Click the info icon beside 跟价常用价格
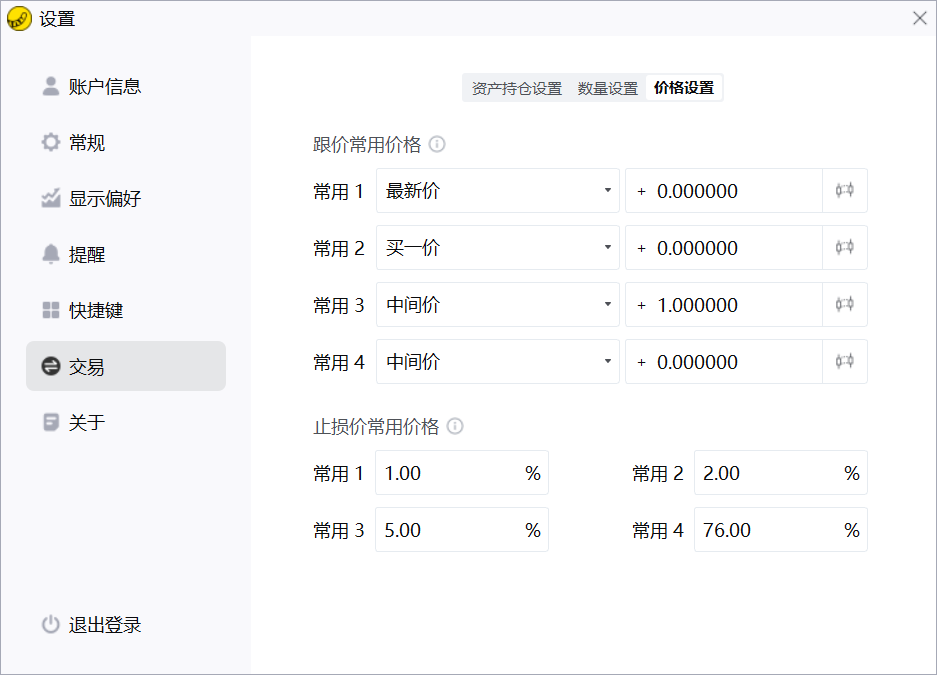The width and height of the screenshot is (937, 675). tap(437, 144)
